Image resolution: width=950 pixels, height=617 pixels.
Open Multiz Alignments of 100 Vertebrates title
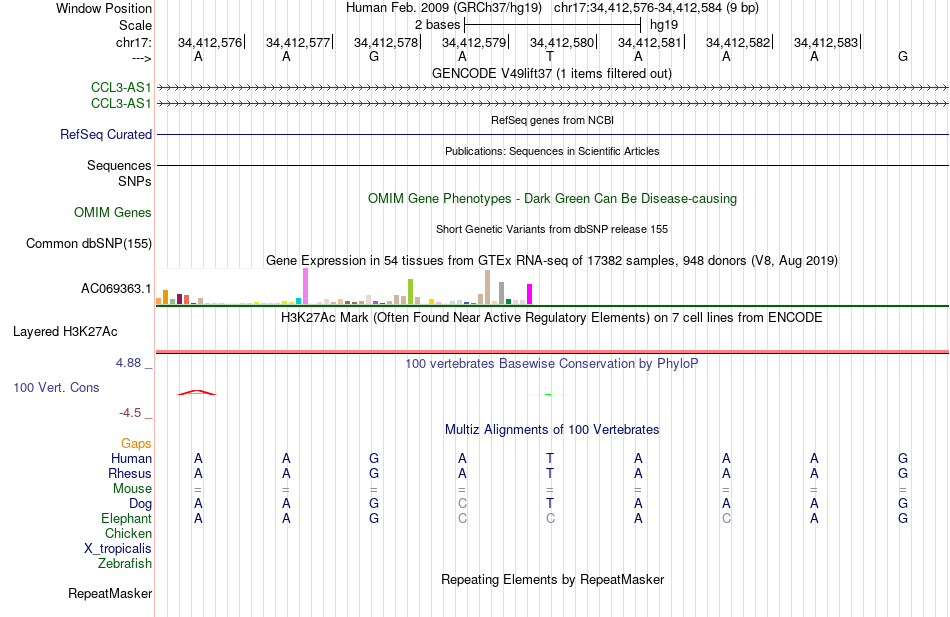552,430
